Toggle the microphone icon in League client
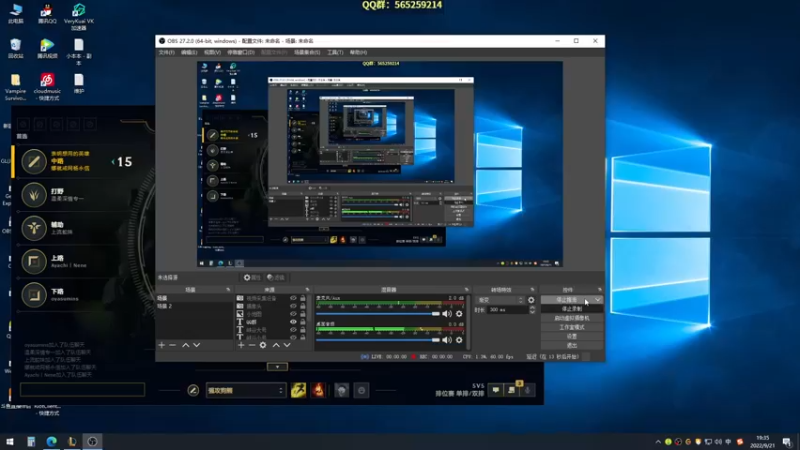The height and width of the screenshot is (450, 800). [x=528, y=390]
